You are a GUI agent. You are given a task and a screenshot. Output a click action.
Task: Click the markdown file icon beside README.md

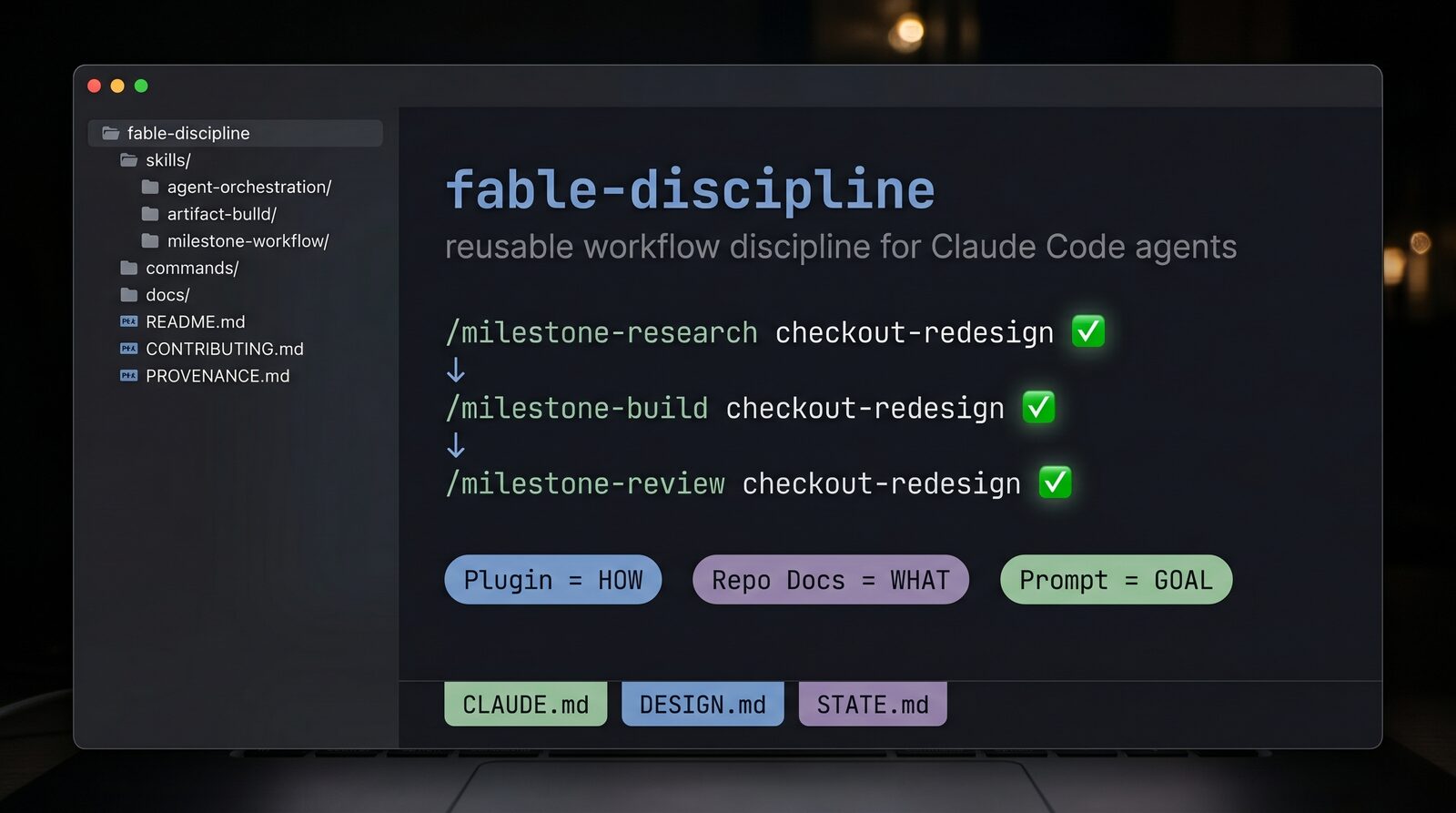pyautogui.click(x=129, y=321)
